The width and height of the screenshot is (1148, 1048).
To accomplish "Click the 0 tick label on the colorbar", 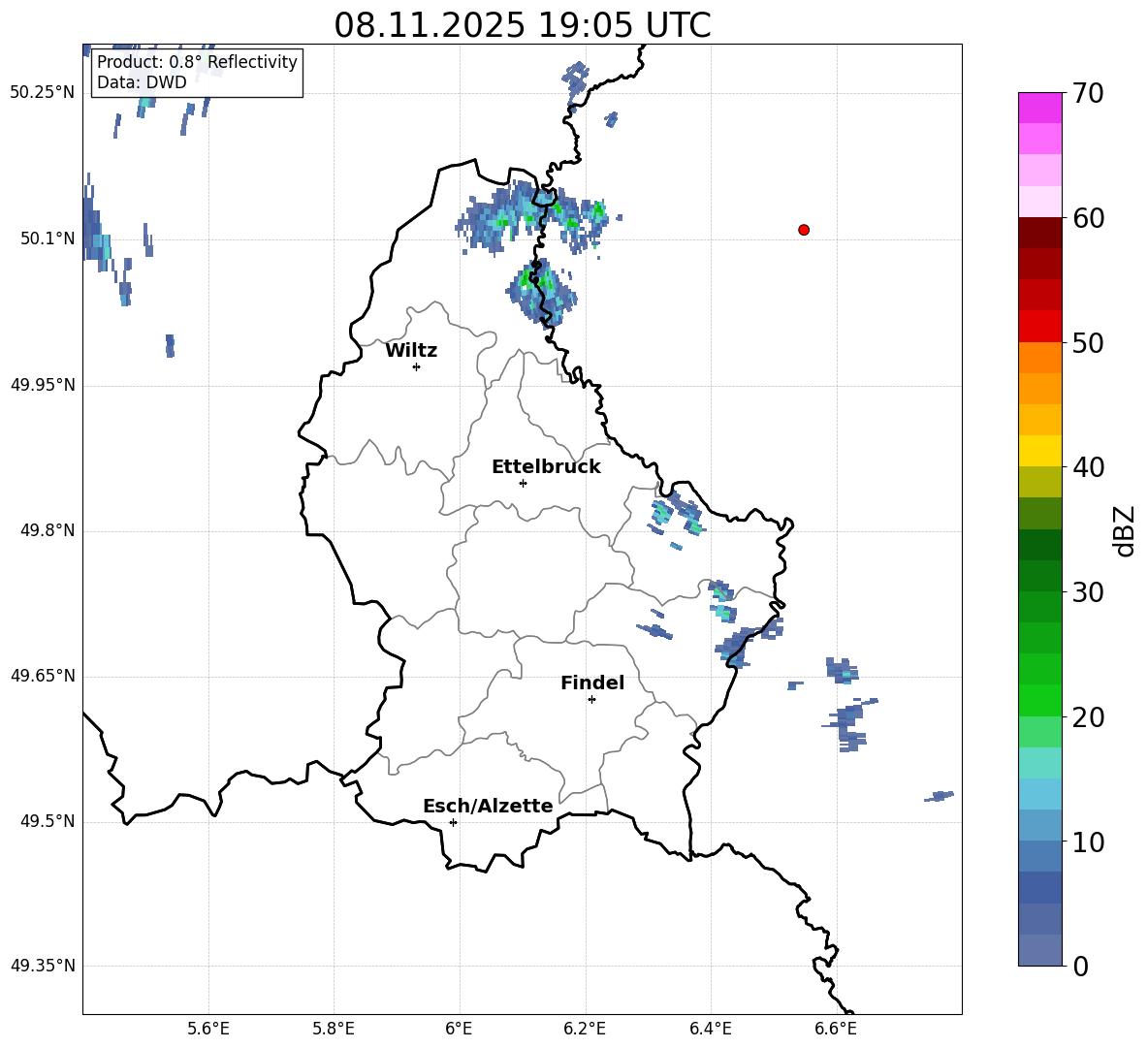I will pyautogui.click(x=1080, y=966).
